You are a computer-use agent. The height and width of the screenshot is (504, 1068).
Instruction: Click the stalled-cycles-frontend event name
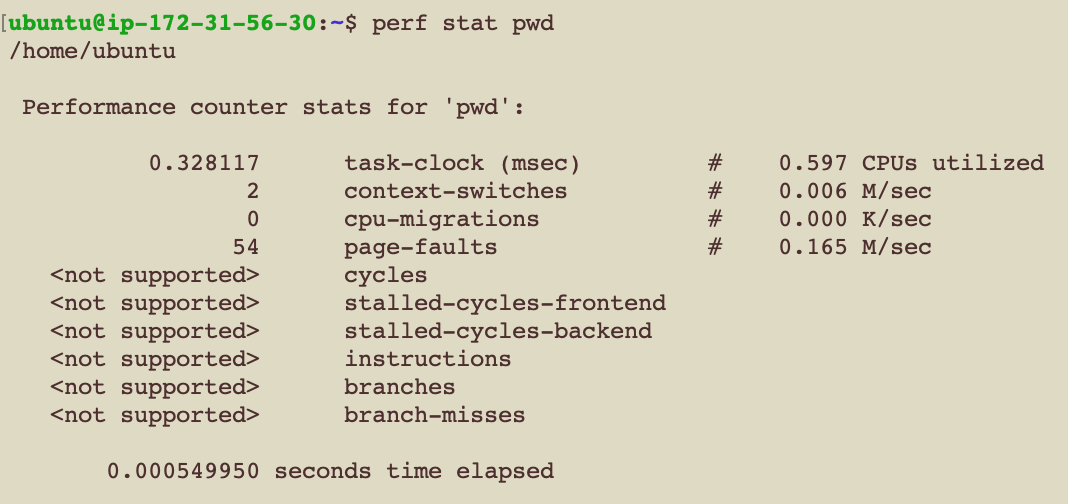pyautogui.click(x=505, y=303)
